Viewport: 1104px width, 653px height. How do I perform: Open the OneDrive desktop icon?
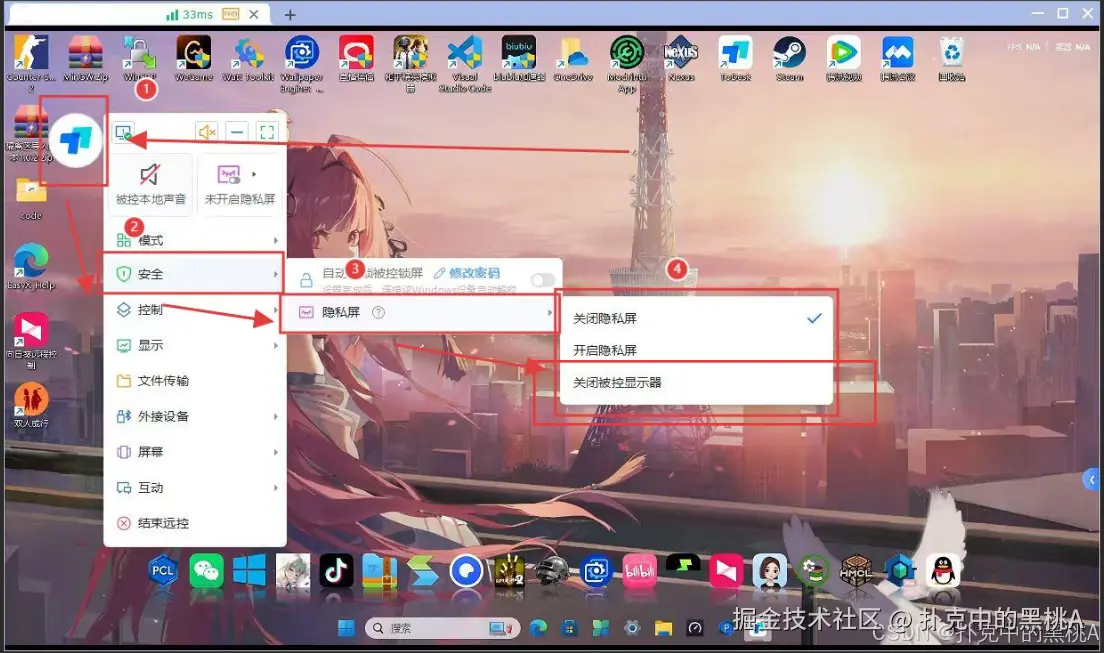573,58
